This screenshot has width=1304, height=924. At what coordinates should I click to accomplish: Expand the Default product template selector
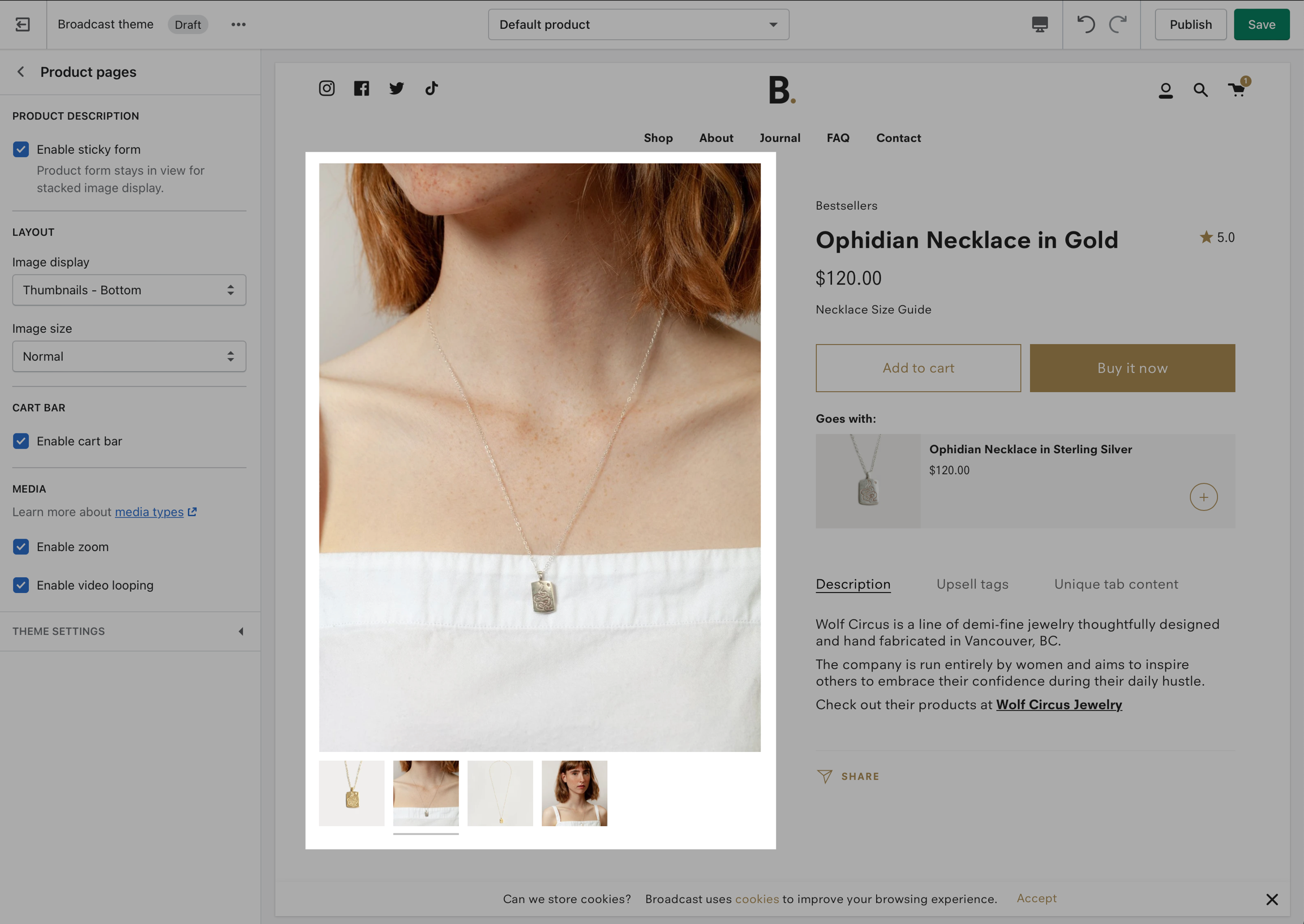pos(638,24)
